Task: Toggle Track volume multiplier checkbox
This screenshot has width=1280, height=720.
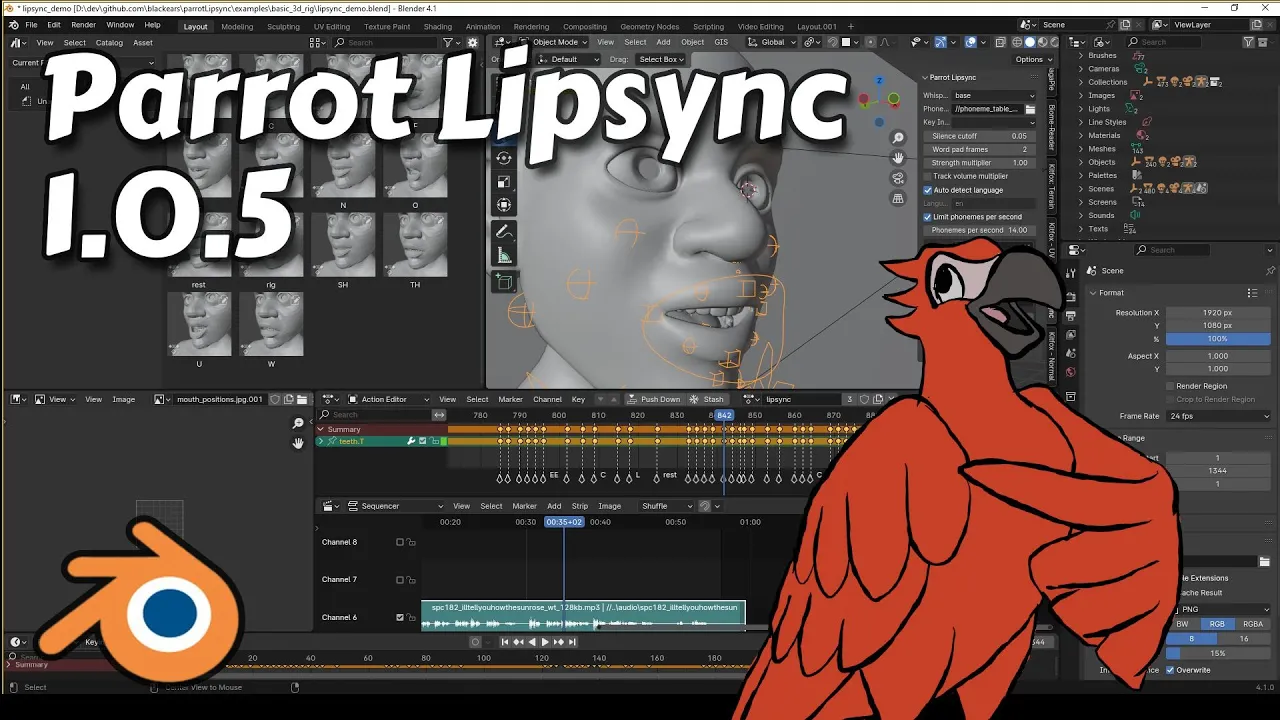Action: pyautogui.click(x=927, y=176)
